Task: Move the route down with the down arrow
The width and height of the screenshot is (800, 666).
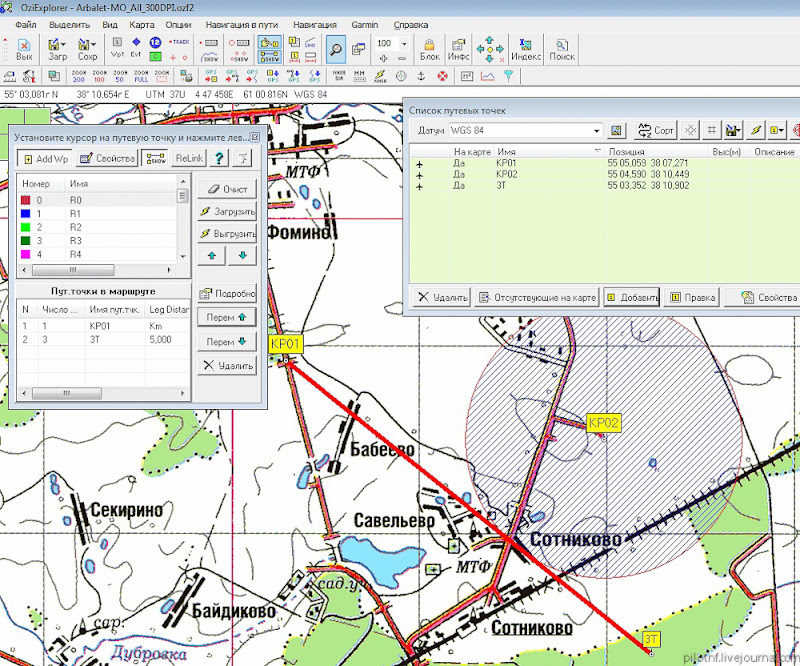Action: (242, 256)
